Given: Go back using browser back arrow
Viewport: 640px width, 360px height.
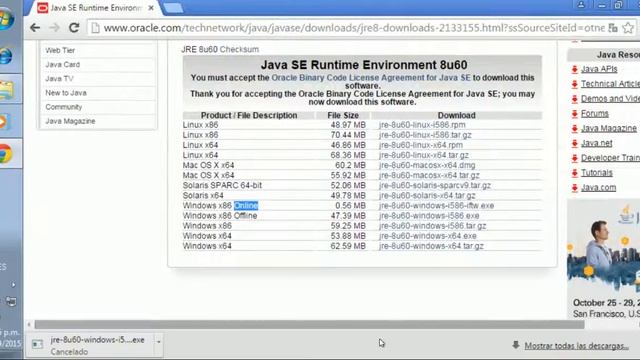Looking at the screenshot, I should click(x=35, y=28).
